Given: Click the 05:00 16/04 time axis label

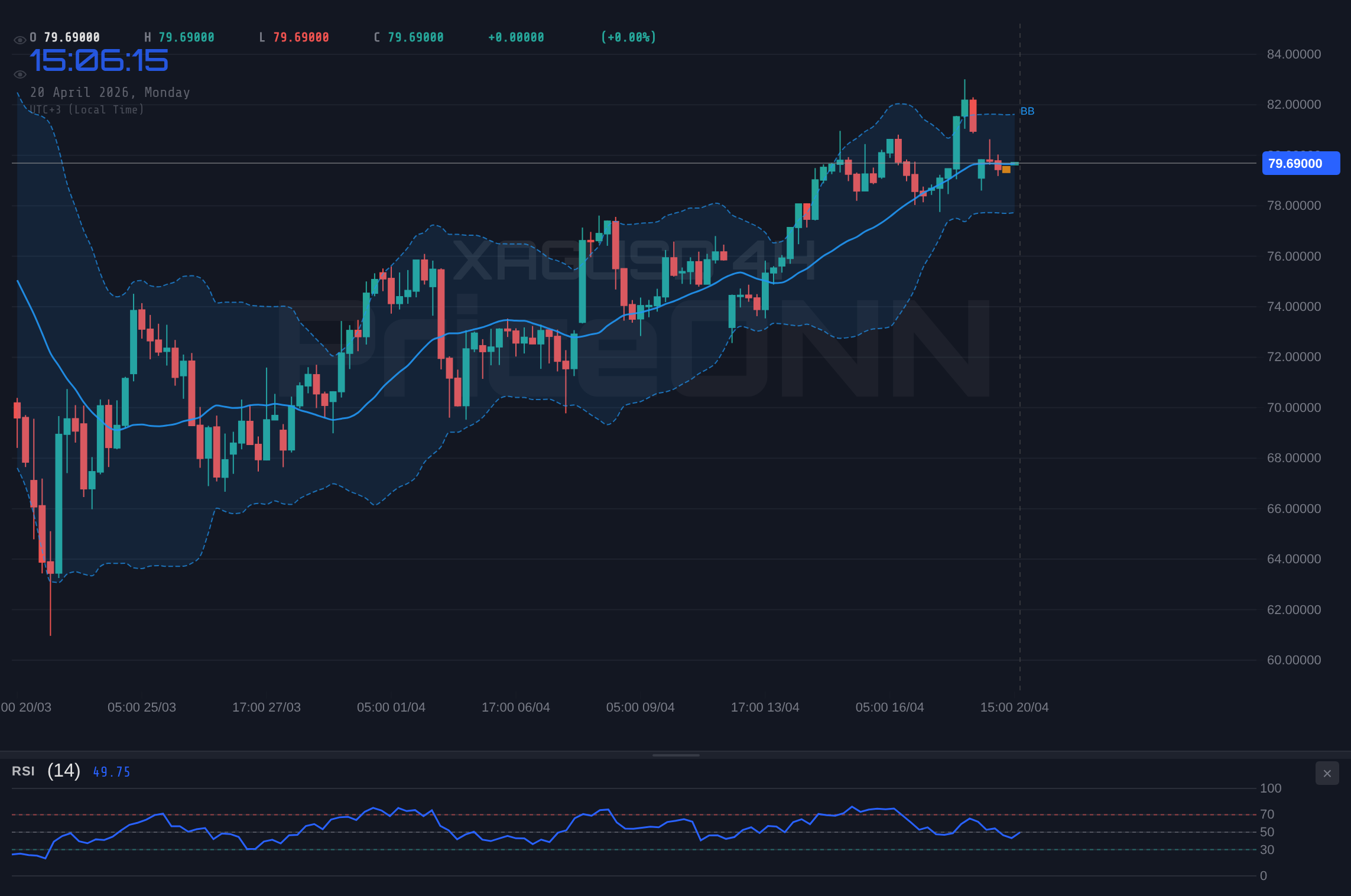Looking at the screenshot, I should (890, 707).
